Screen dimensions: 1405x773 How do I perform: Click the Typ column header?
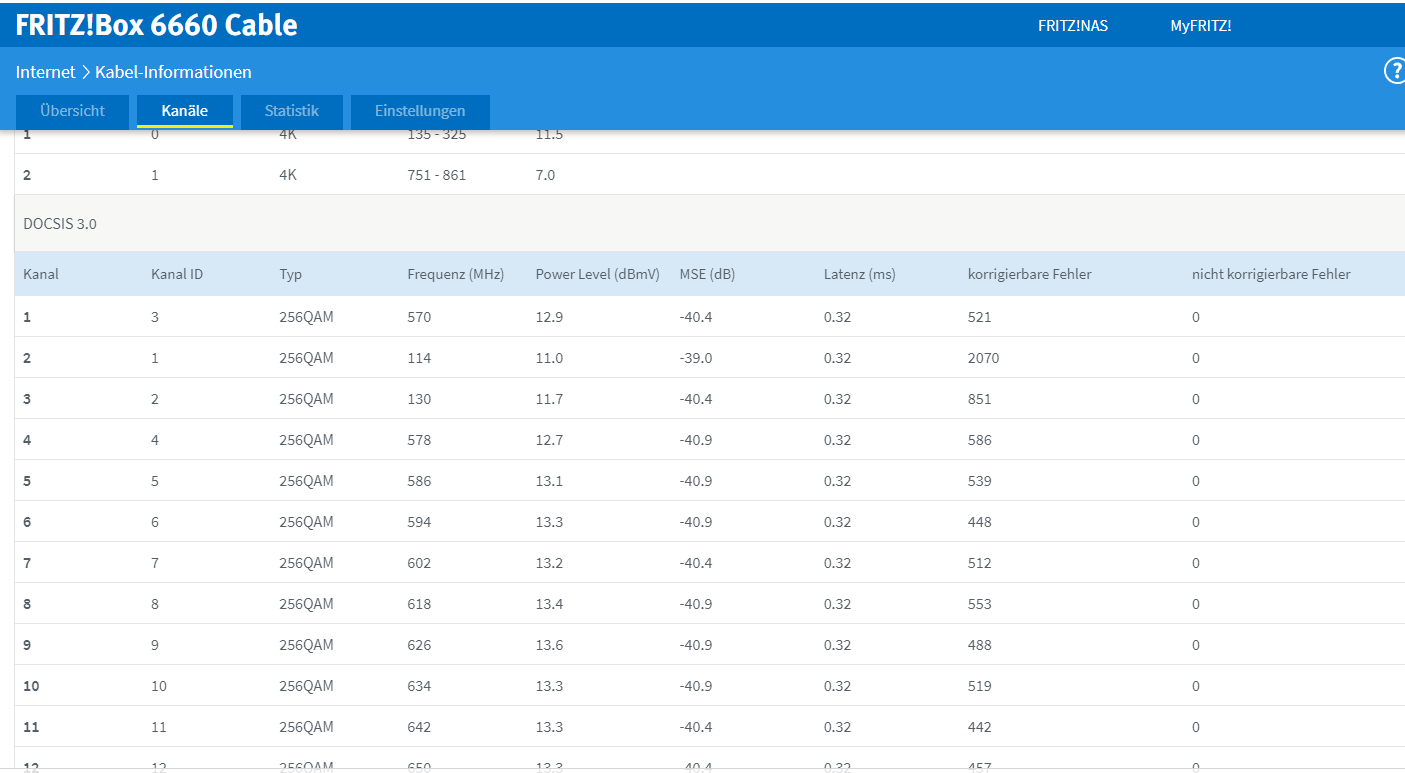pos(290,274)
